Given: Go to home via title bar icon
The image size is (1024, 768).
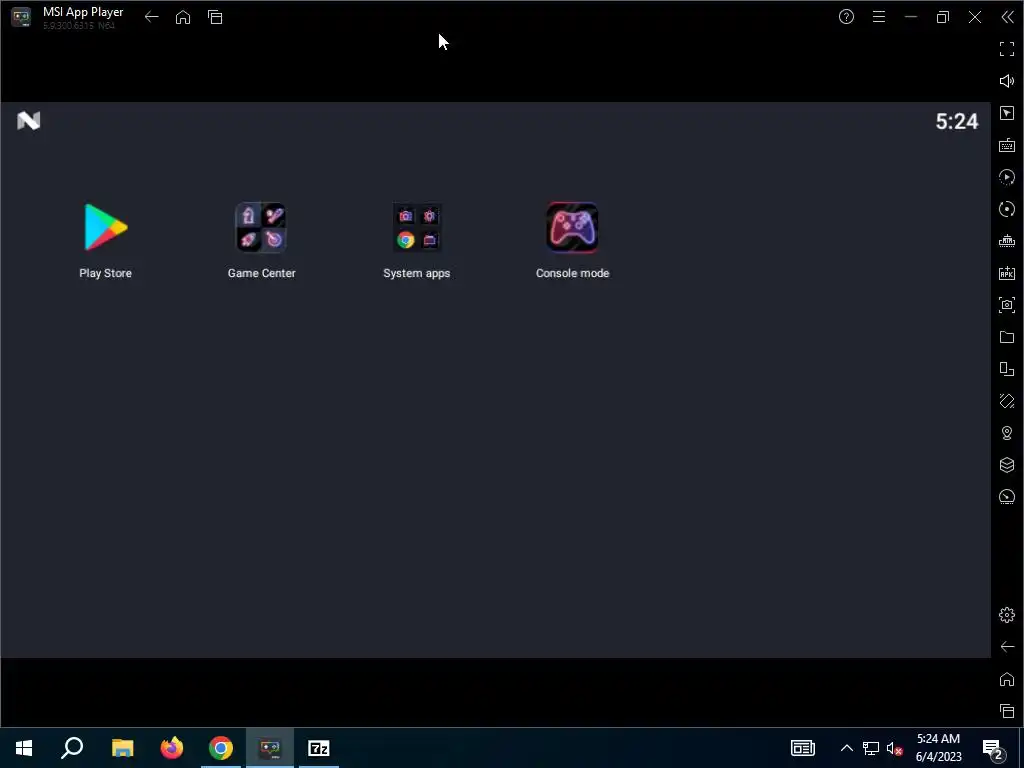Looking at the screenshot, I should pos(183,18).
